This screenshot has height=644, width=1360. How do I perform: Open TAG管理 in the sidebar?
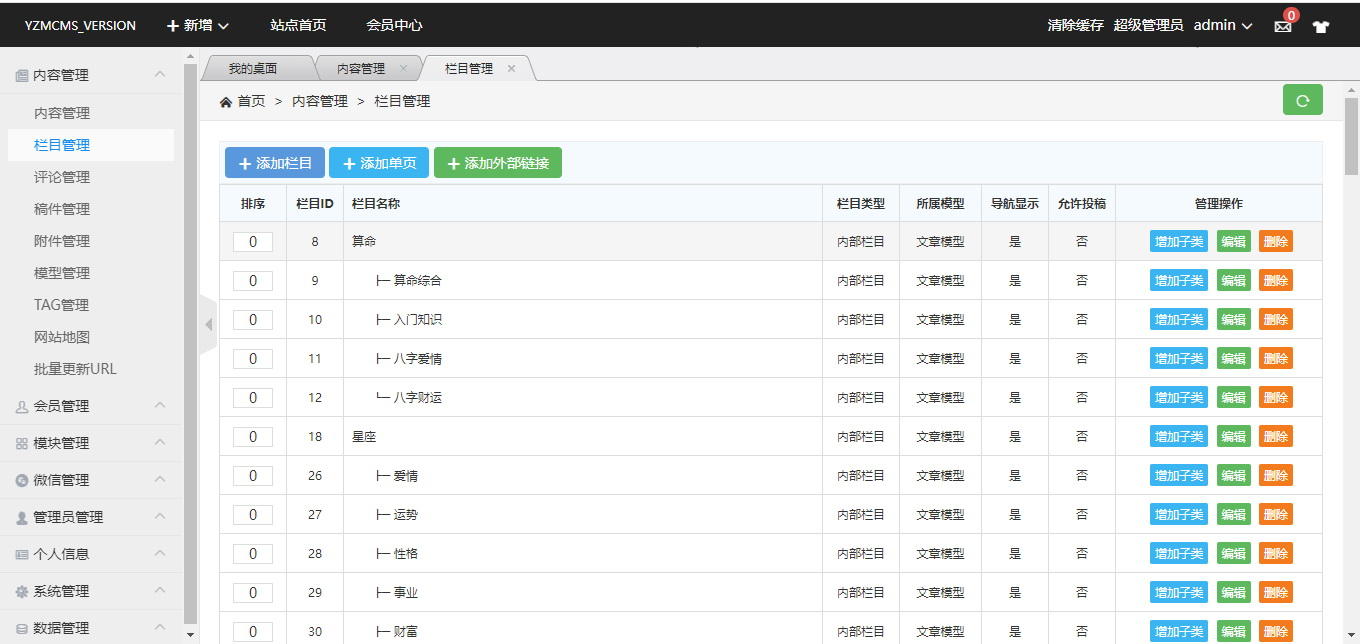(x=61, y=305)
